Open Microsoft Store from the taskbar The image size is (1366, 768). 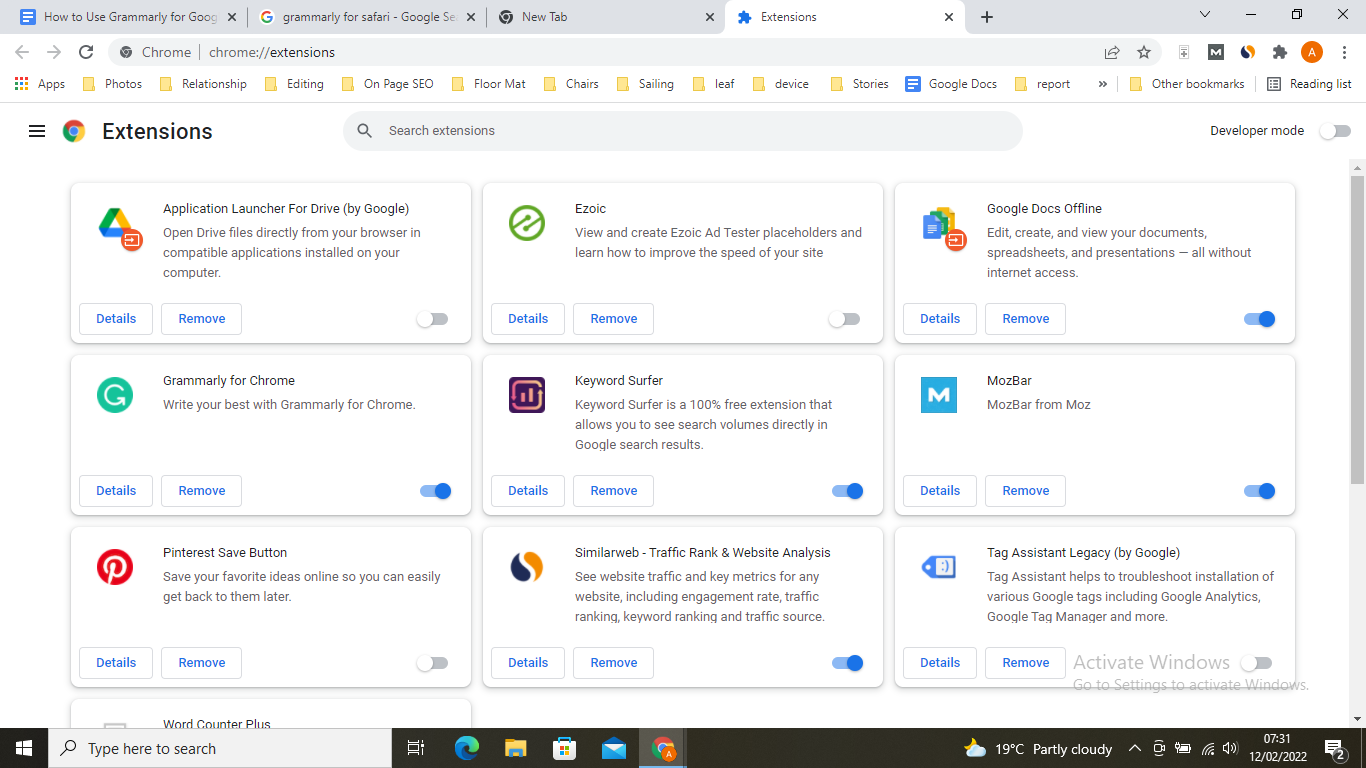tap(565, 748)
